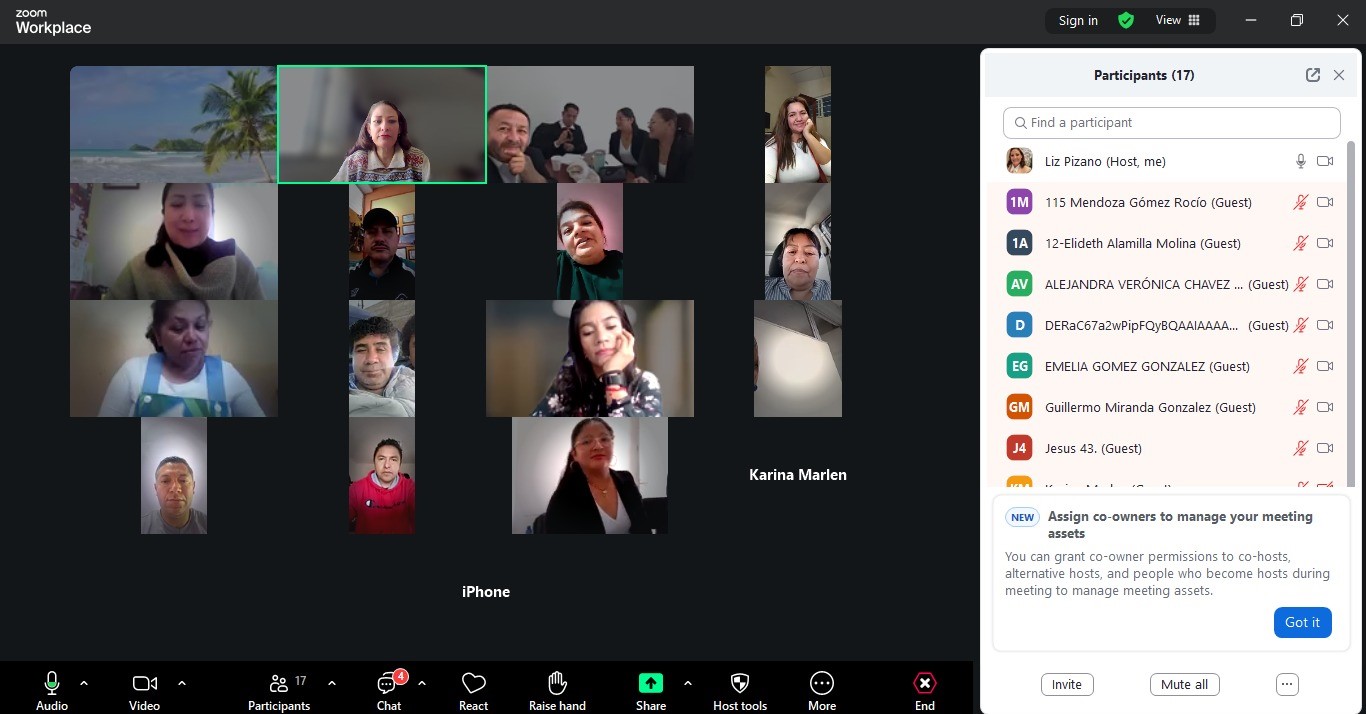
Task: Unmute 115 Mendoza Gómez Rocío's microphone
Action: pyautogui.click(x=1300, y=202)
